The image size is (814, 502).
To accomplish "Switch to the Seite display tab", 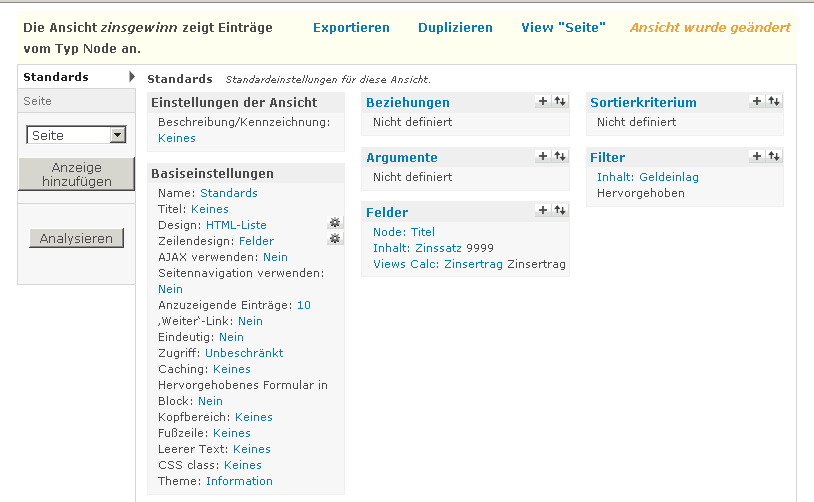I will [x=38, y=101].
